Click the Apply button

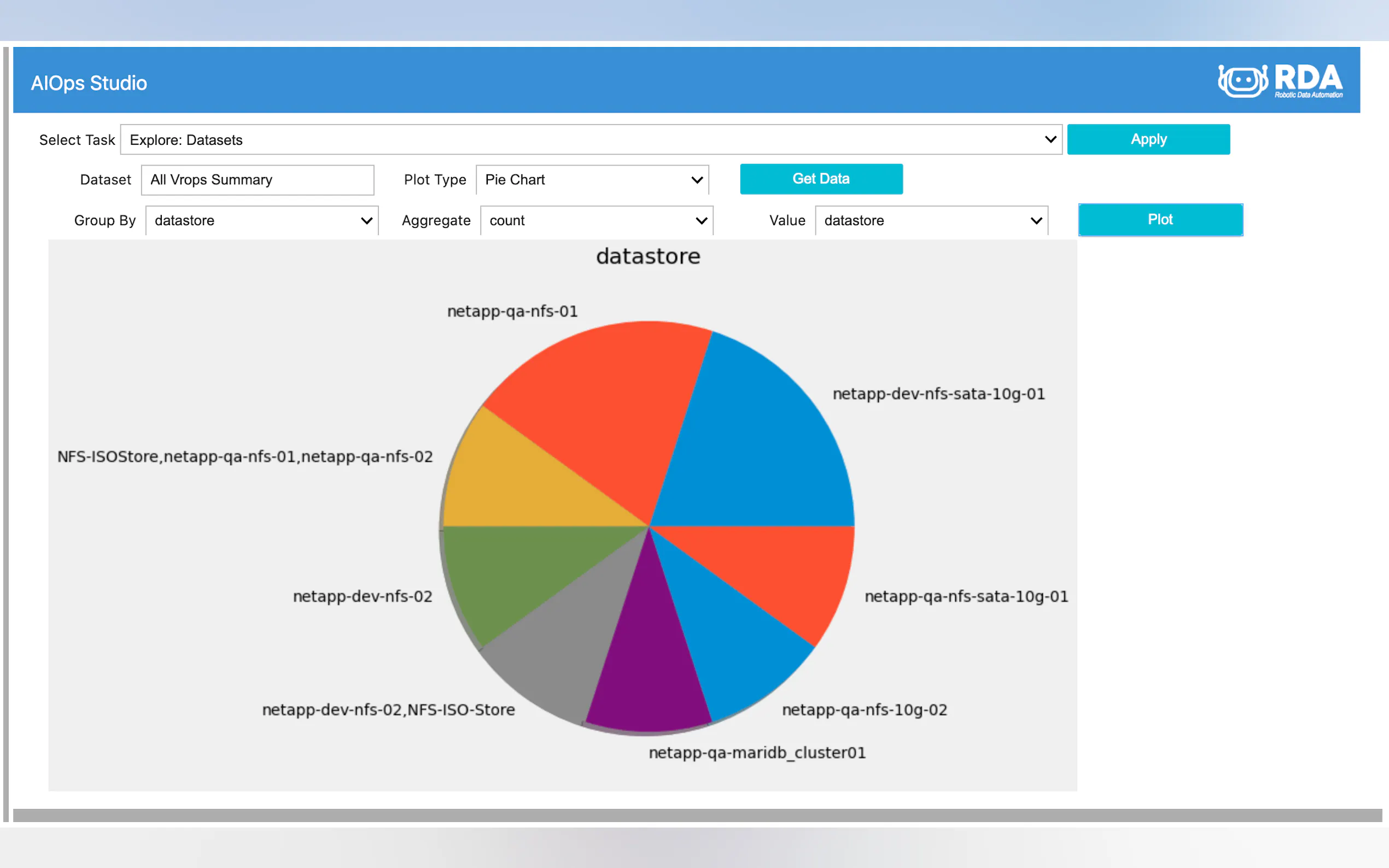point(1148,139)
